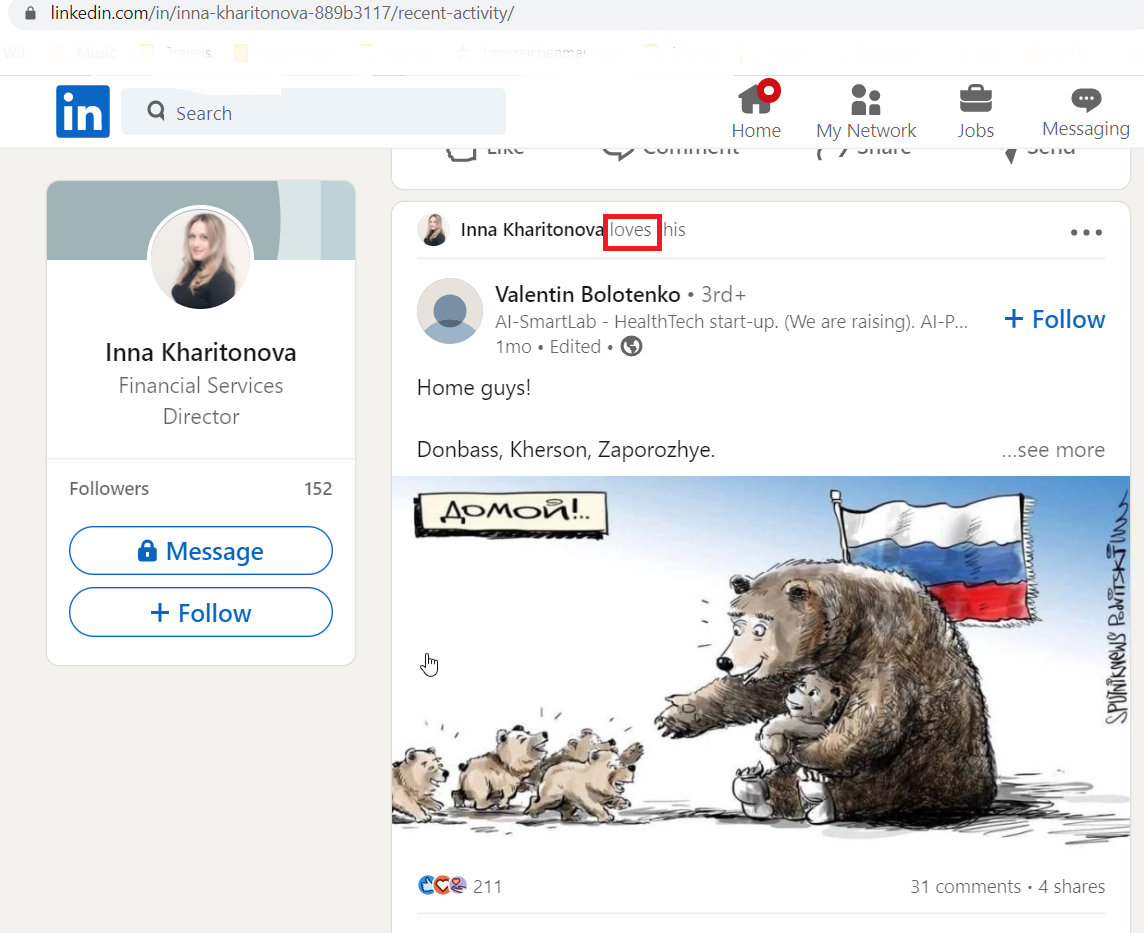Click the Financial Services Director headline
1144x933 pixels.
(201, 400)
